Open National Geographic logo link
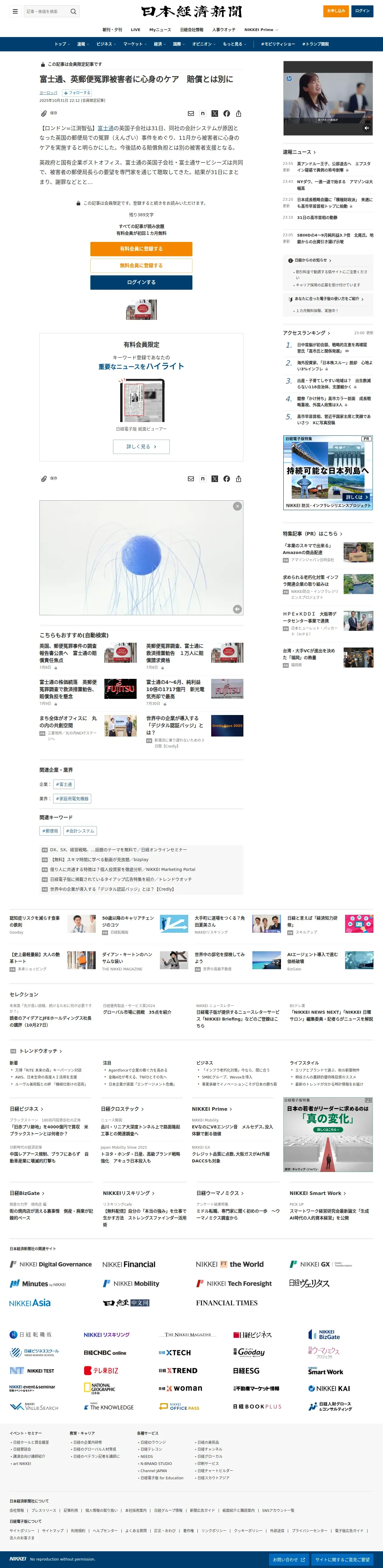 99,1388
